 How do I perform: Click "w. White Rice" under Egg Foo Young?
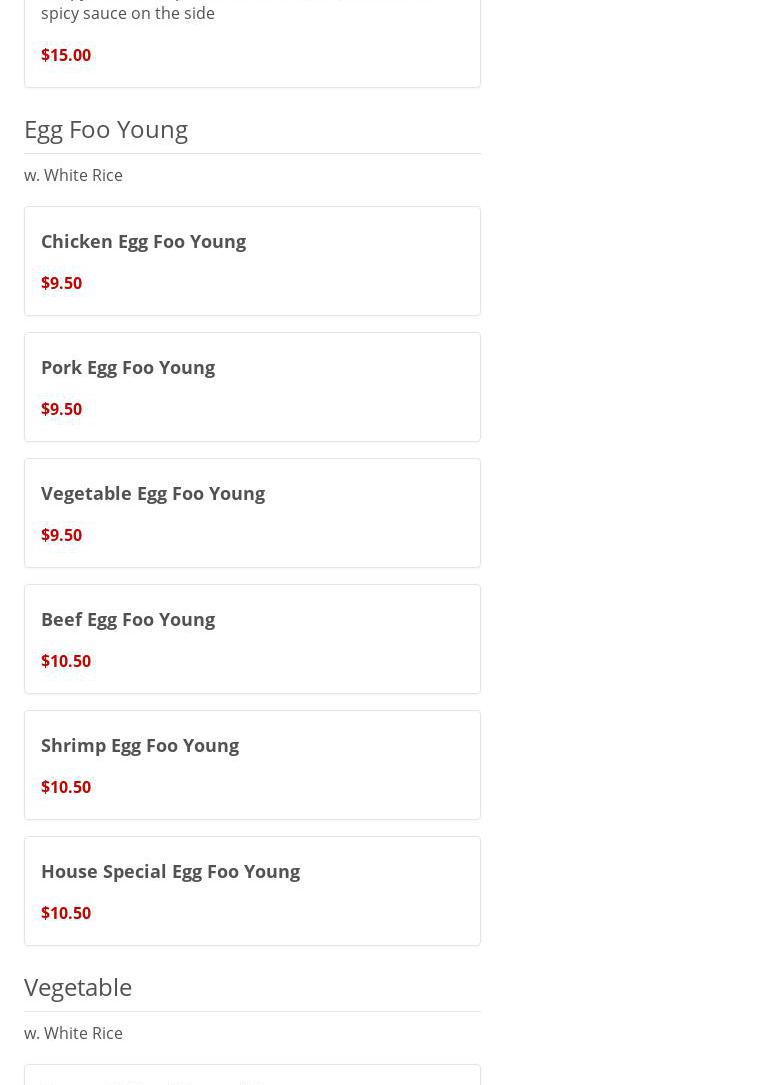73,175
